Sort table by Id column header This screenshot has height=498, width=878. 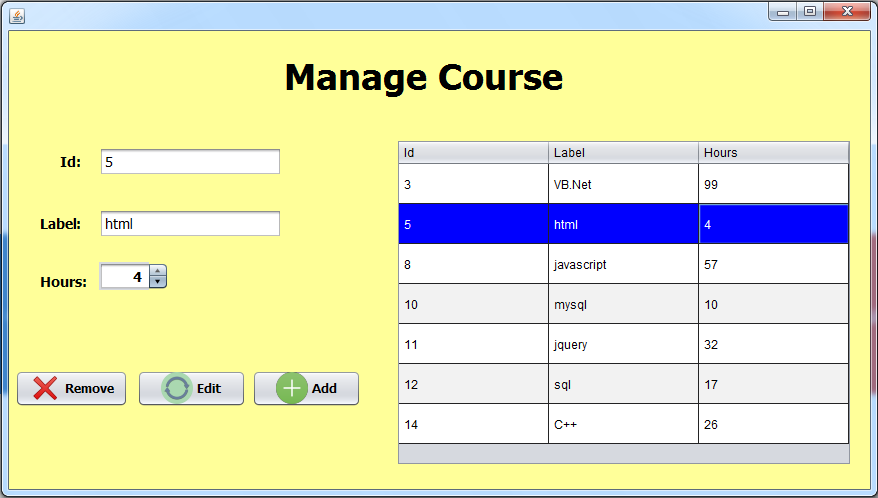click(x=473, y=152)
